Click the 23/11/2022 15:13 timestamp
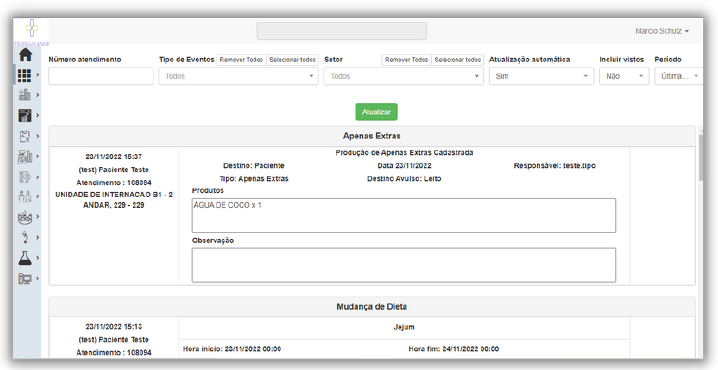The image size is (718, 370). point(114,326)
